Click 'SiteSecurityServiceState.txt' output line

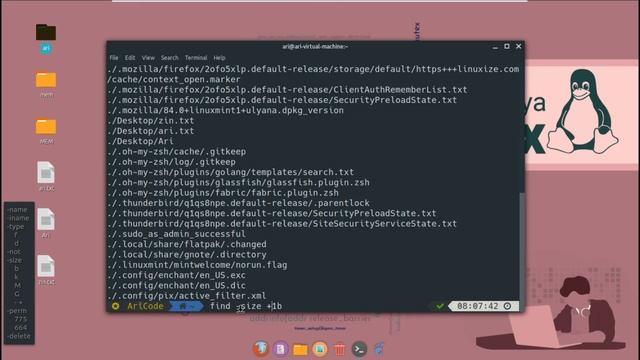pos(282,224)
